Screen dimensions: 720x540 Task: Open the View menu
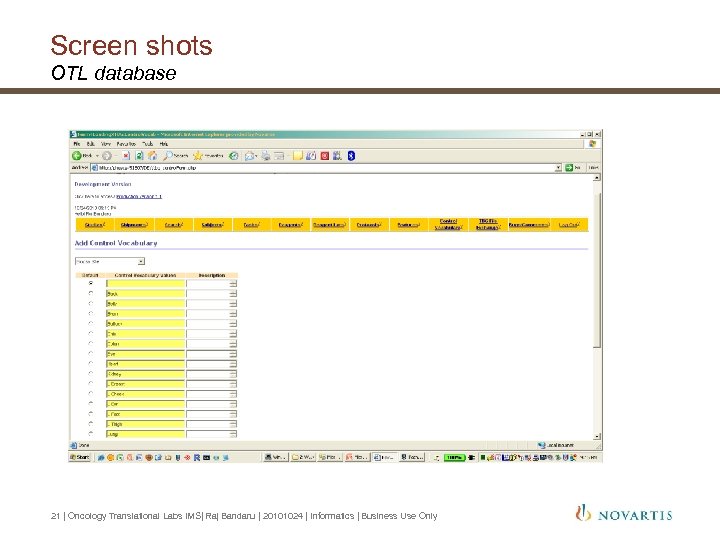pyautogui.click(x=106, y=144)
